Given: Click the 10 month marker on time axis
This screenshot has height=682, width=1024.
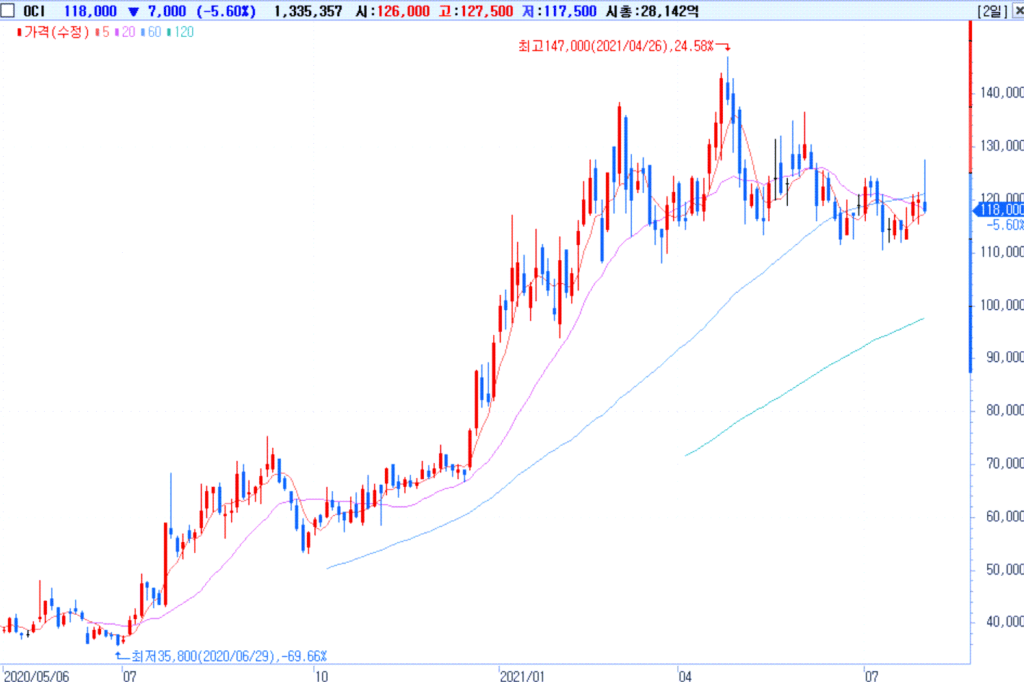Looking at the screenshot, I should (321, 675).
